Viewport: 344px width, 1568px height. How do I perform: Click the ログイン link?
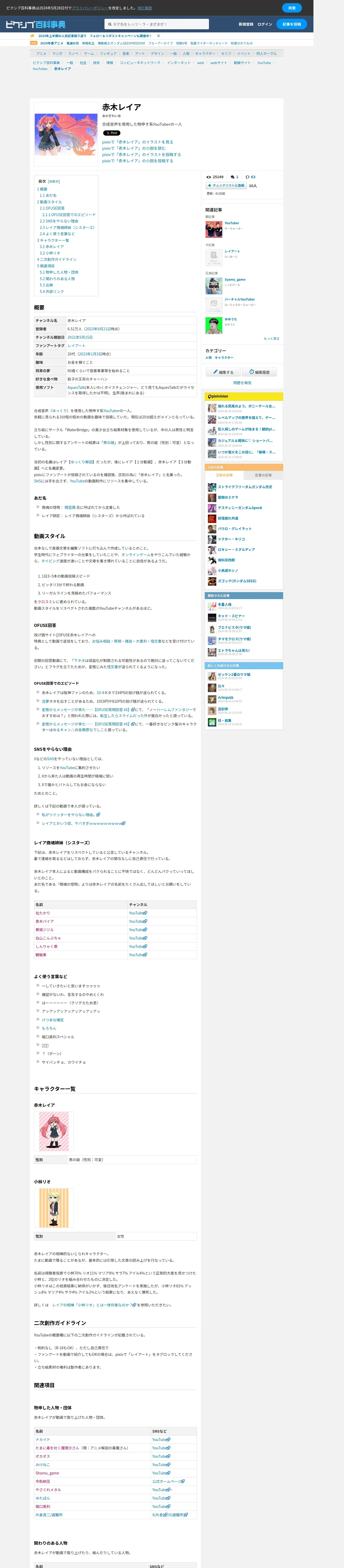[x=264, y=24]
